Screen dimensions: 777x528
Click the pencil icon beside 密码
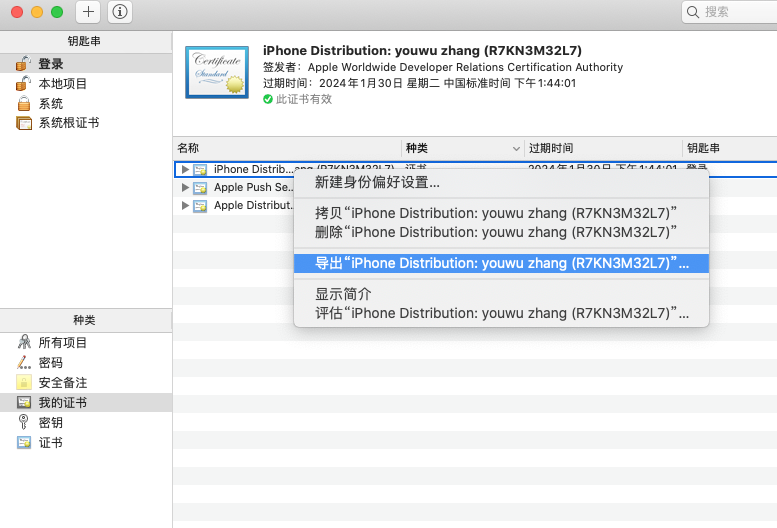pos(23,363)
